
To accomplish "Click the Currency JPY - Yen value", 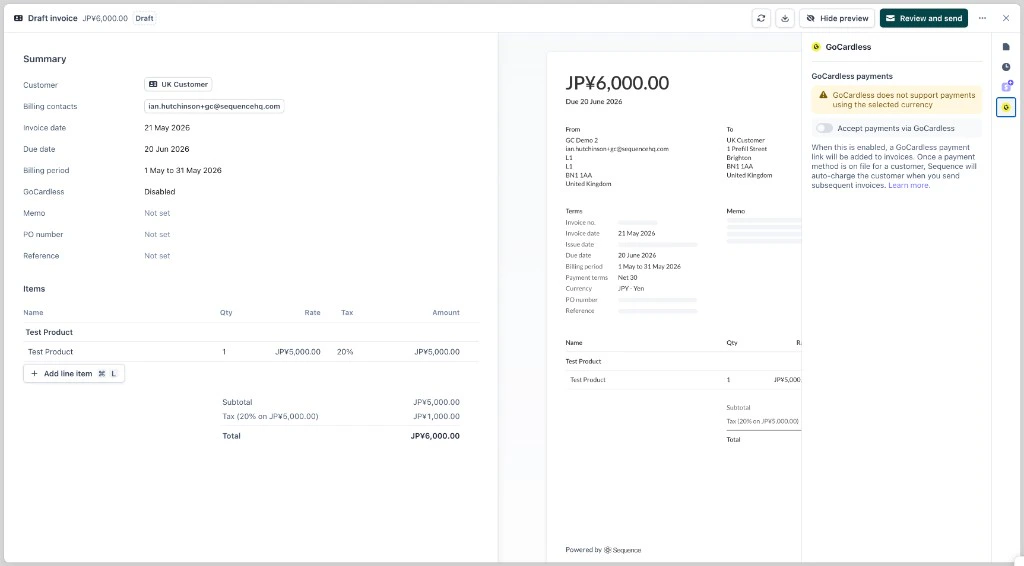I will point(631,289).
